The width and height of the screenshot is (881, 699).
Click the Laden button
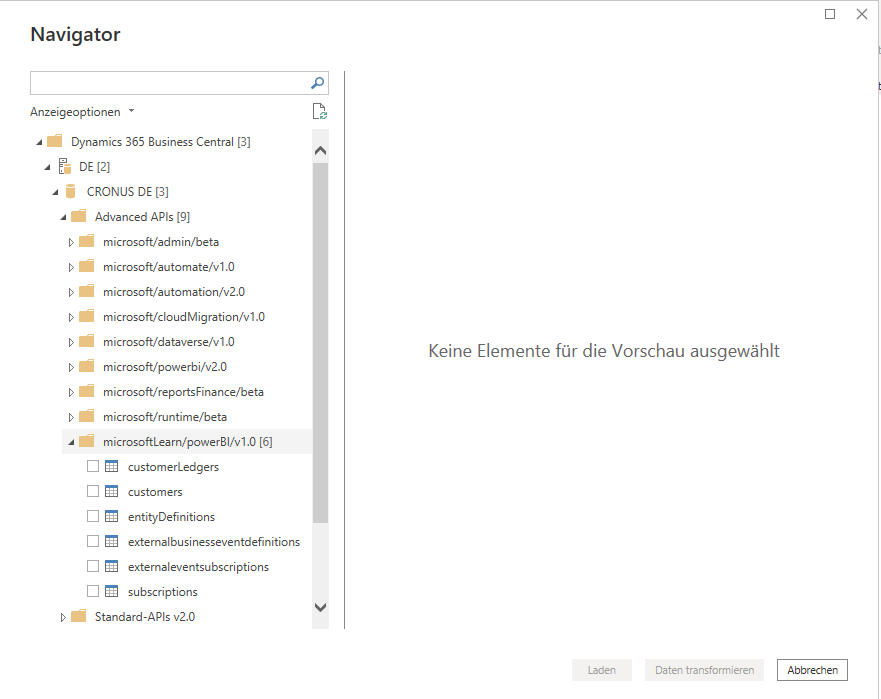tap(602, 670)
